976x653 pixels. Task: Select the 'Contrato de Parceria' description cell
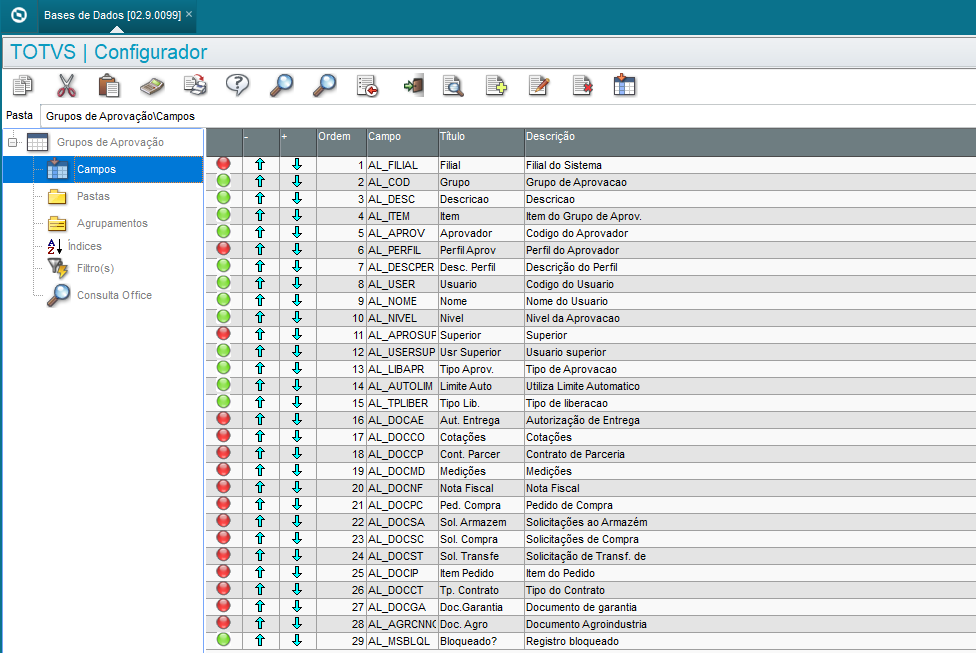coord(750,454)
